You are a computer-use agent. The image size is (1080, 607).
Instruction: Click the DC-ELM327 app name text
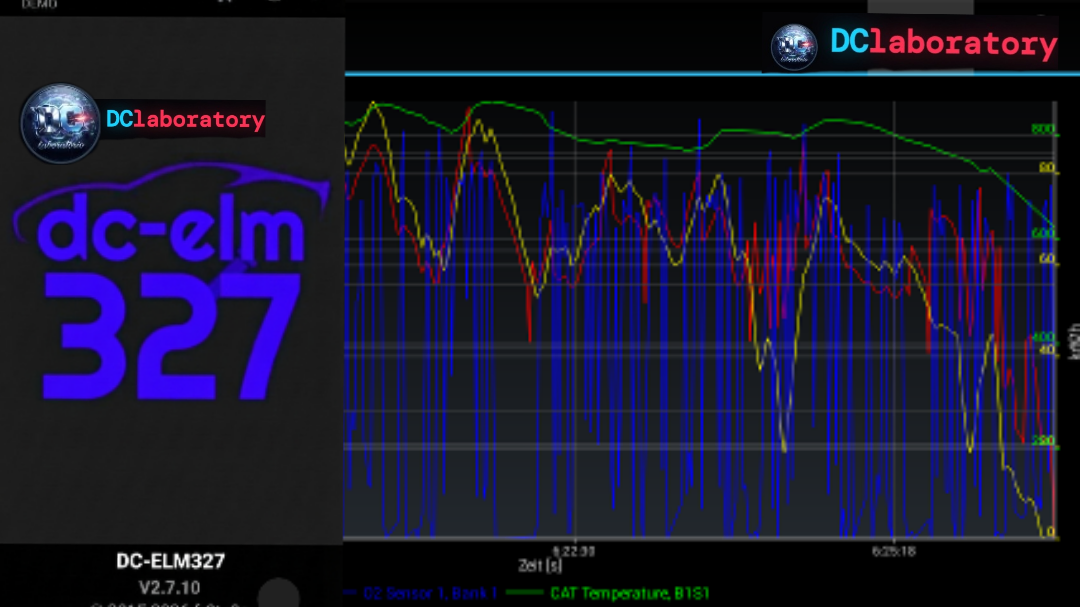tap(170, 561)
